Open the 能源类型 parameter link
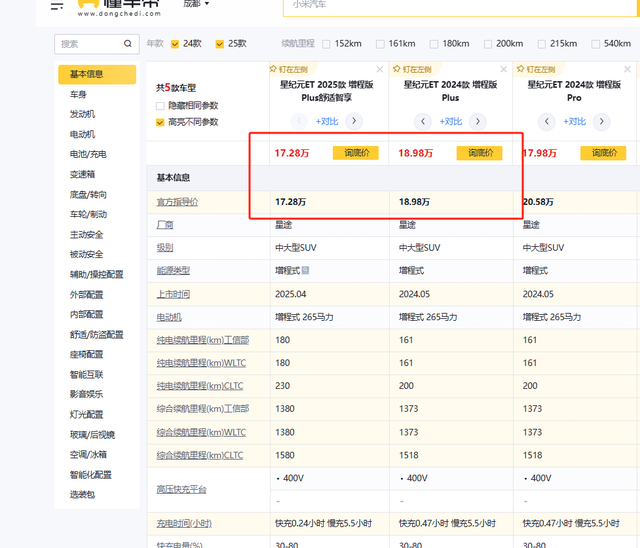 [x=173, y=271]
